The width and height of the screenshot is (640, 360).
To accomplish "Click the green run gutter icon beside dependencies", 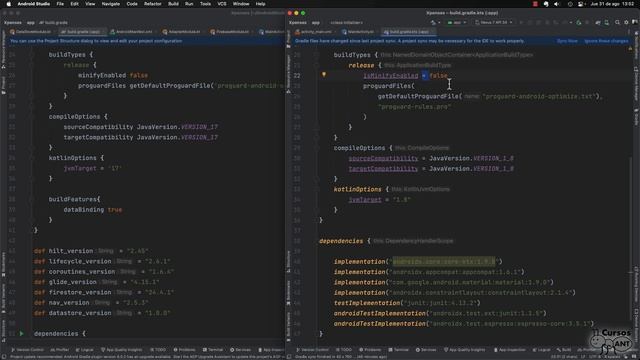I will (x=22, y=333).
